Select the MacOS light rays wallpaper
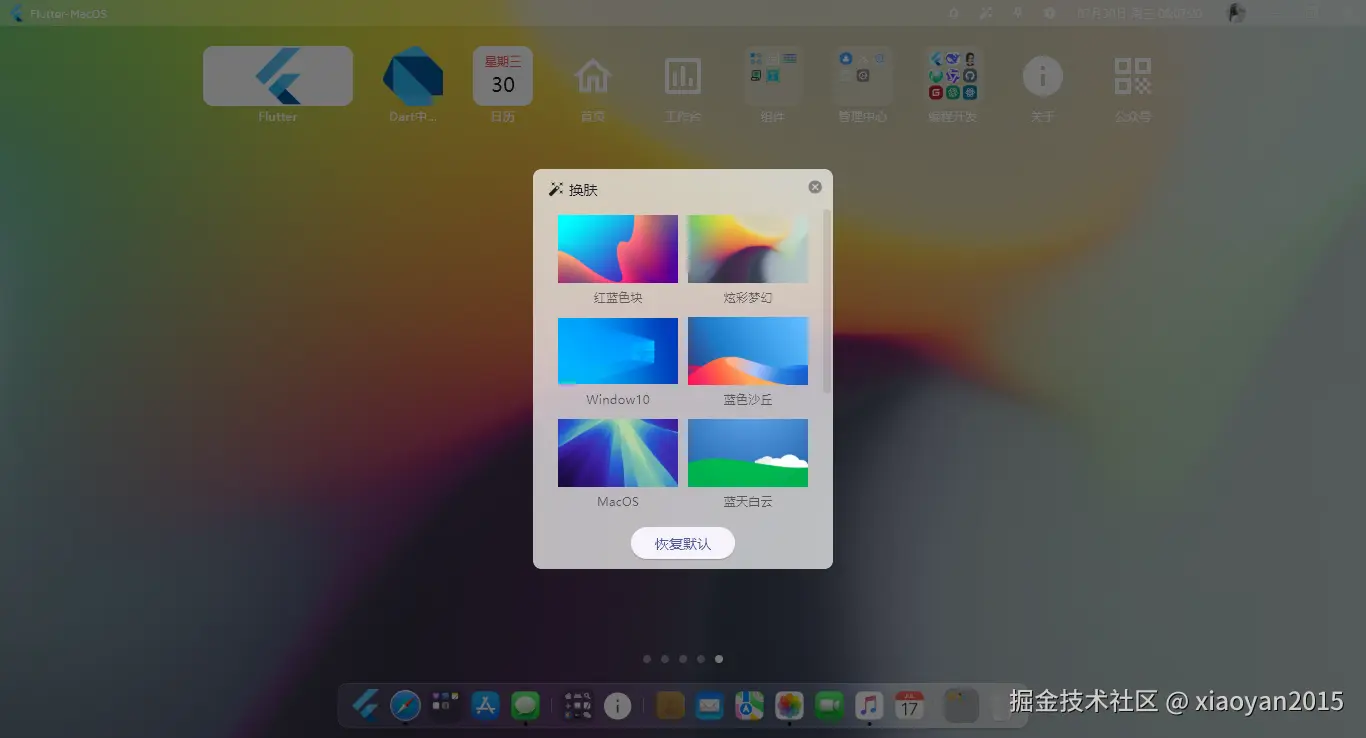1366x738 pixels. click(x=617, y=453)
